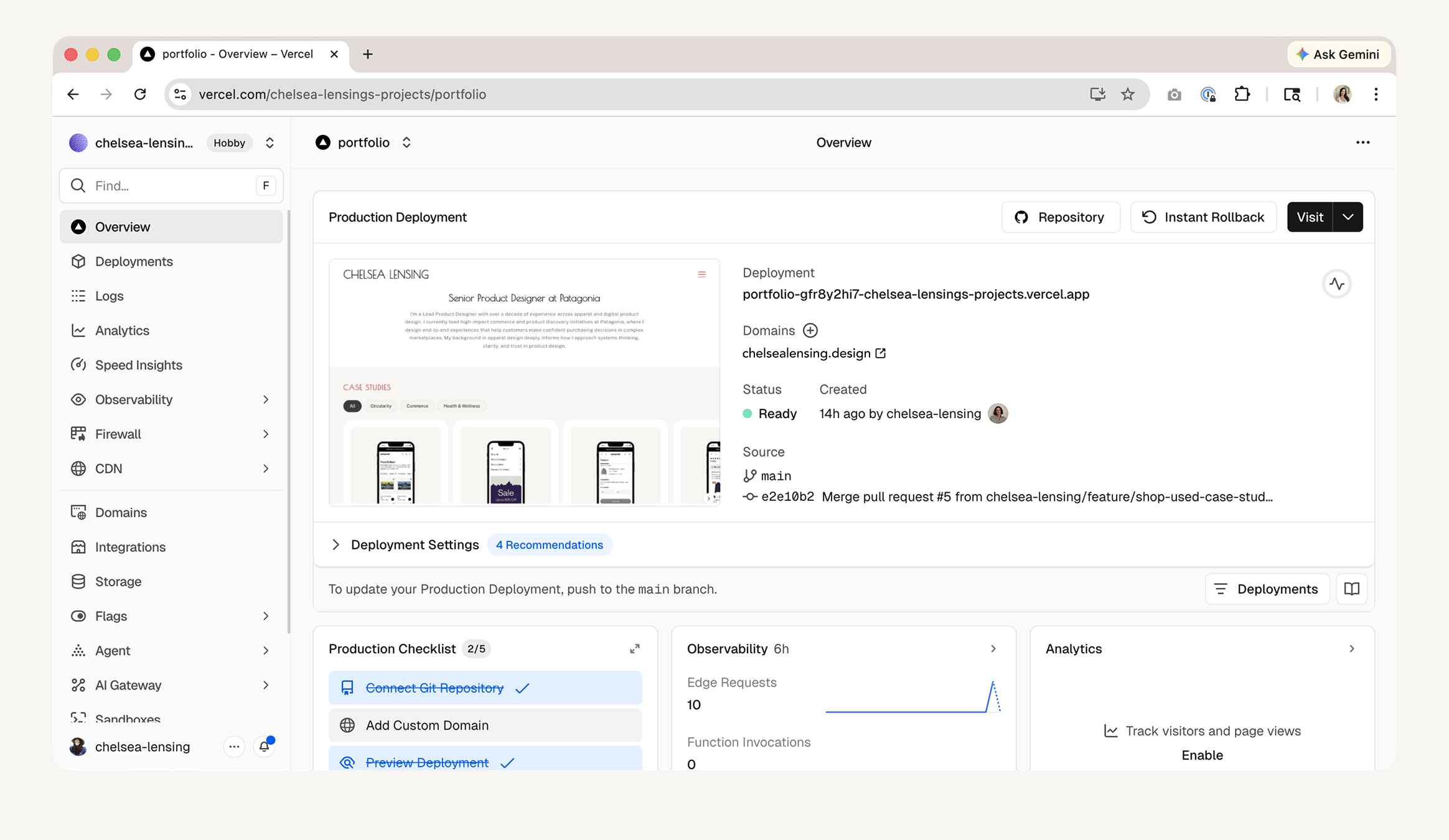Expand the Deployment Settings section
This screenshot has height=840, width=1449.
point(336,544)
